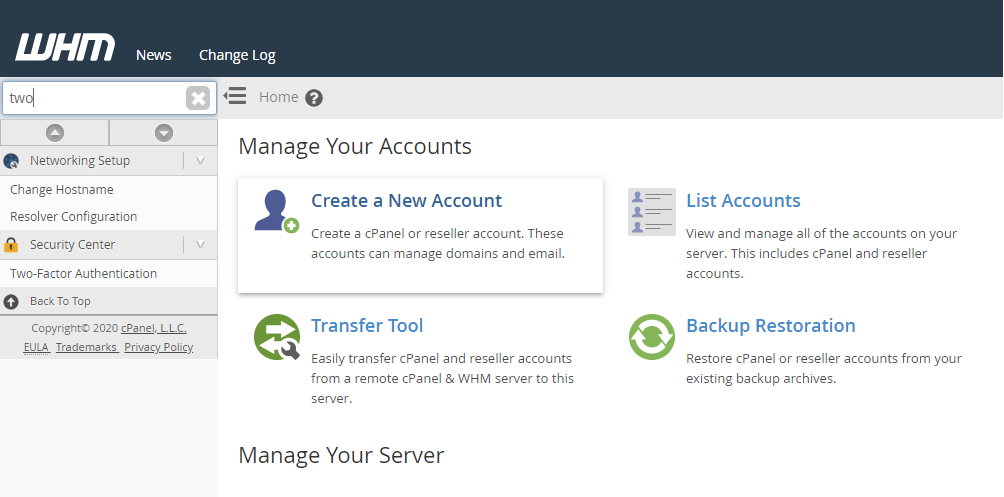This screenshot has height=497, width=1004.
Task: Open Resolver Configuration
Action: [x=74, y=216]
